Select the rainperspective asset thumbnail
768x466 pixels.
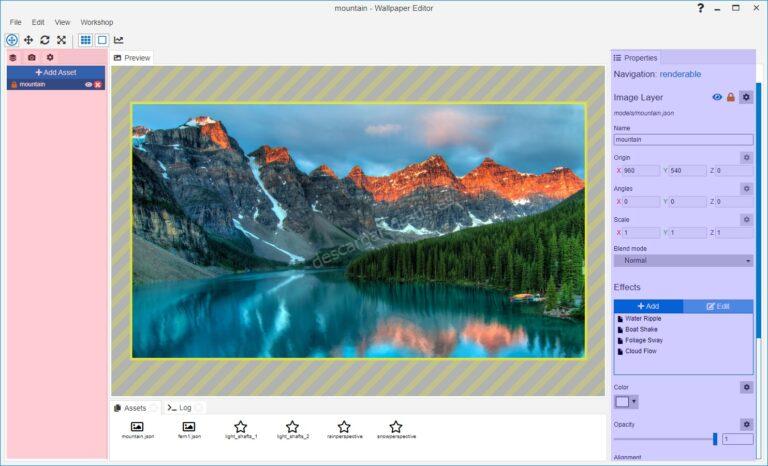(344, 430)
